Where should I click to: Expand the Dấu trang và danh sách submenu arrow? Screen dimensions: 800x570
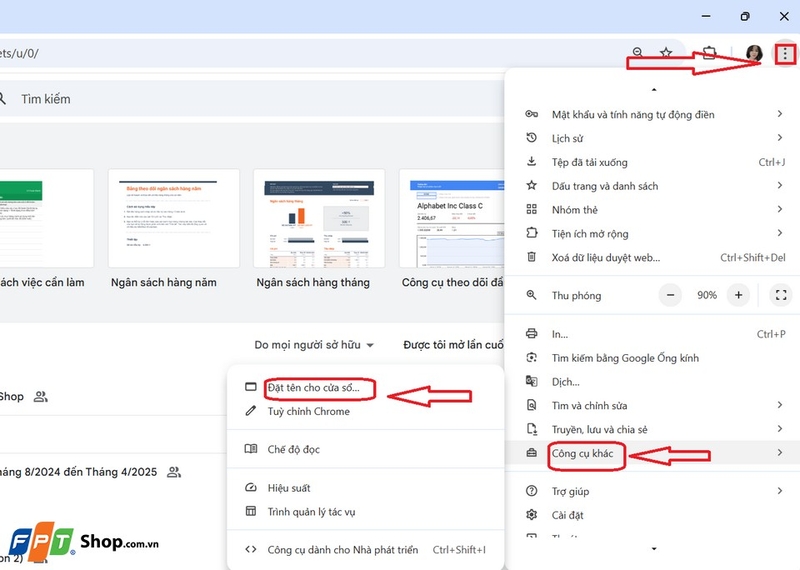tap(780, 185)
